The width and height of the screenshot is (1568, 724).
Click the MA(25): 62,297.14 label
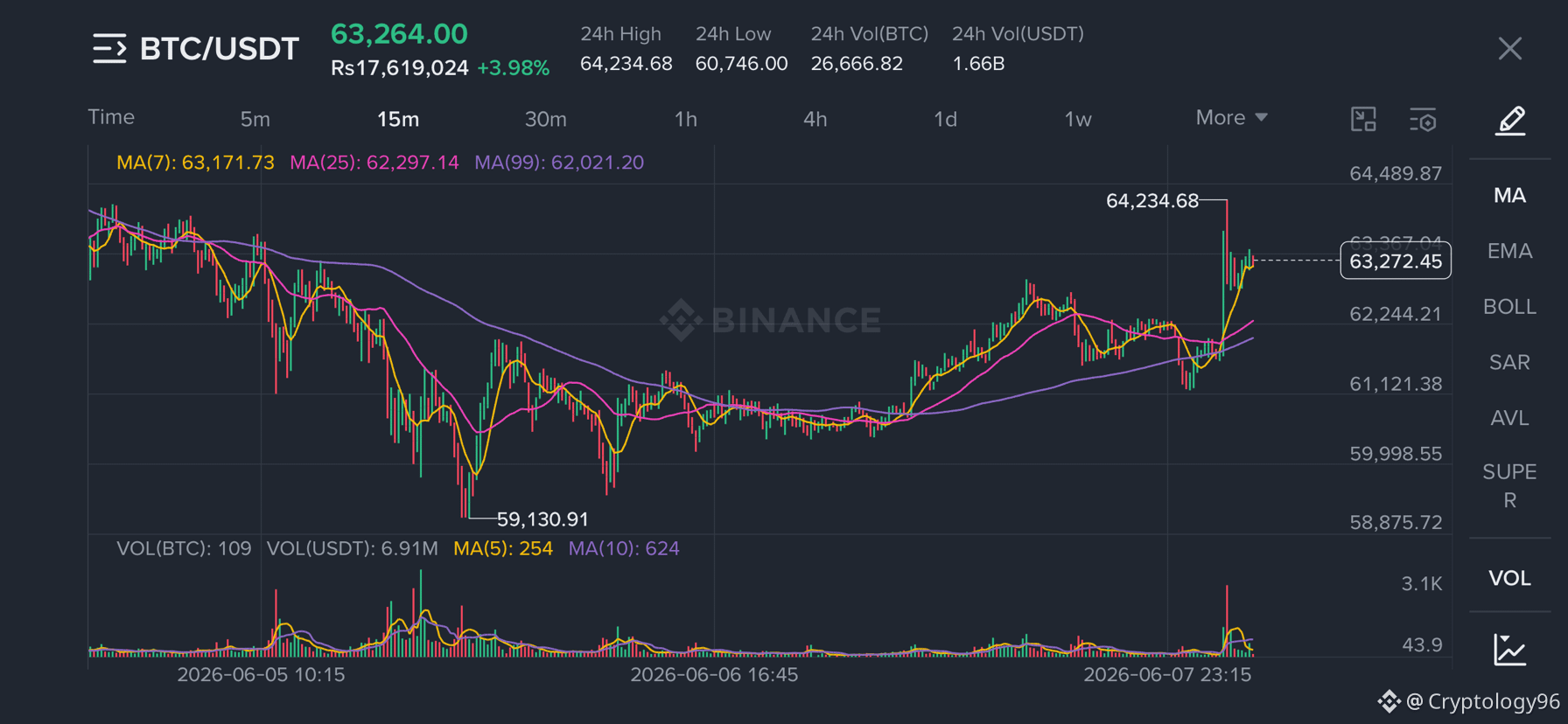coord(374,163)
